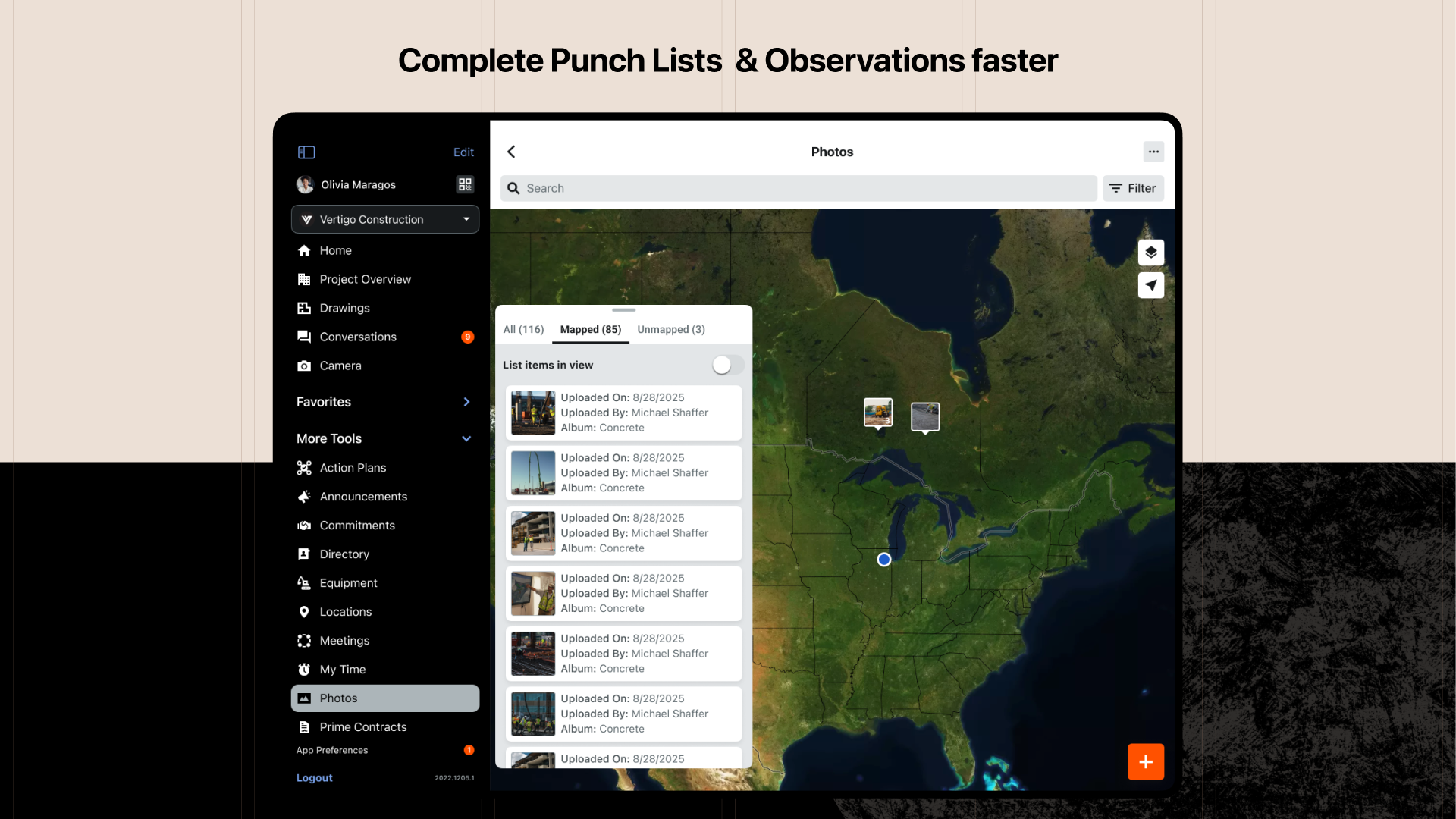Switch to the All (116) tab
The width and height of the screenshot is (1456, 819).
coord(523,329)
